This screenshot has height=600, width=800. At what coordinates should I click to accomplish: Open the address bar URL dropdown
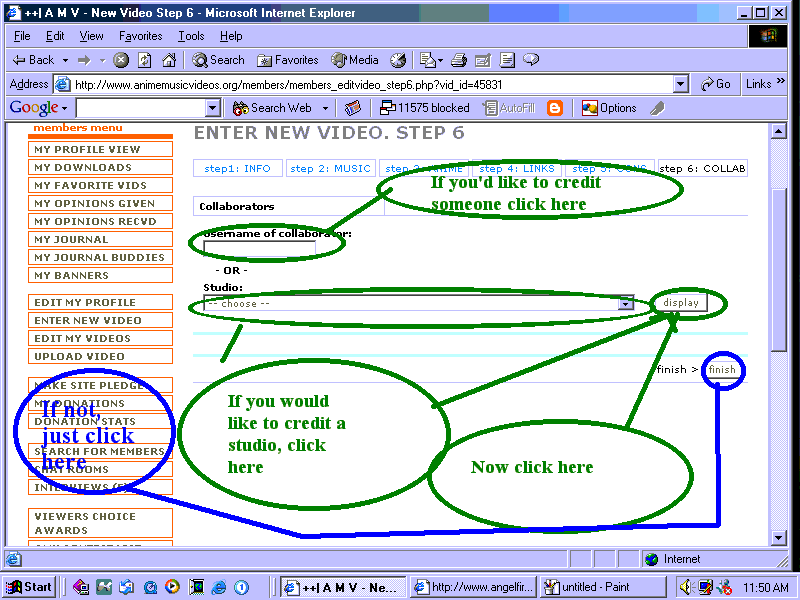681,85
